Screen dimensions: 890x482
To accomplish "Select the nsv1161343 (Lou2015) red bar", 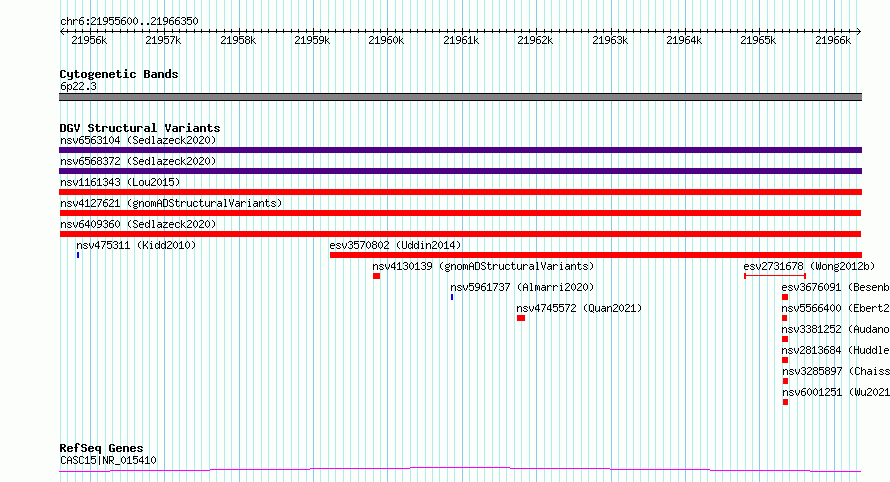I will (460, 192).
